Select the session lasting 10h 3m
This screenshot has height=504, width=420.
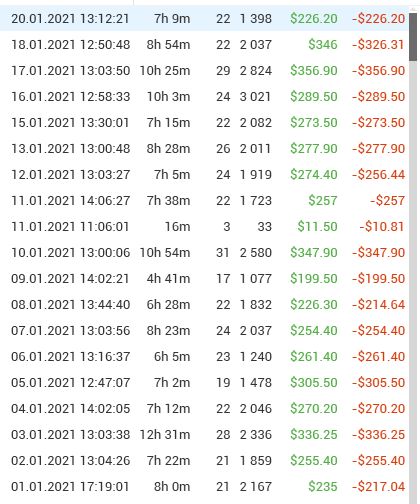point(204,97)
